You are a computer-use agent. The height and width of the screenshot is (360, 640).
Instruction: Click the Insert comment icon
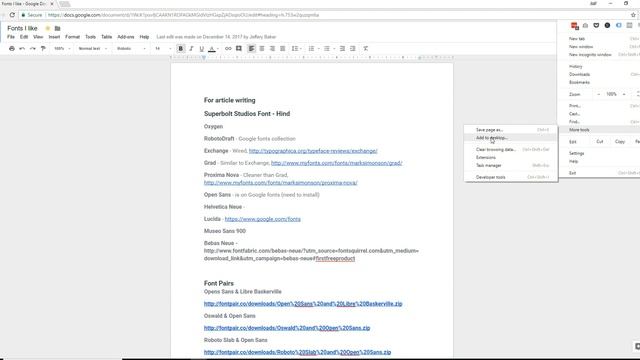(239, 49)
